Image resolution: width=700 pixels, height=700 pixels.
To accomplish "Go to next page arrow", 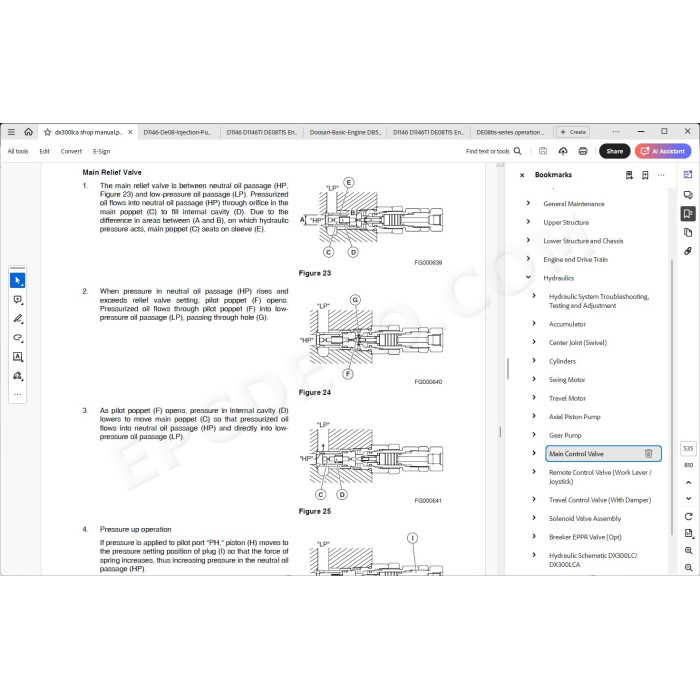I will [x=688, y=498].
